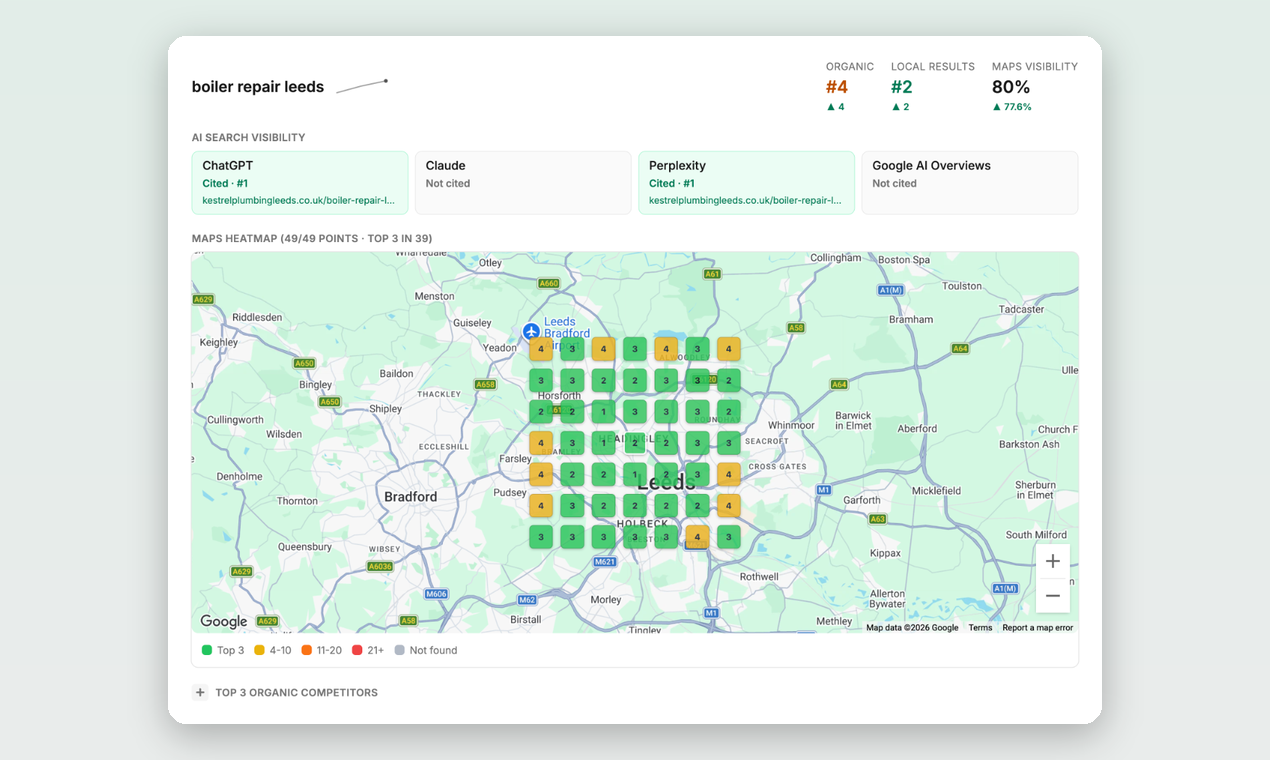Click the M62 motorway shield
Image resolution: width=1270 pixels, height=760 pixels.
point(527,600)
